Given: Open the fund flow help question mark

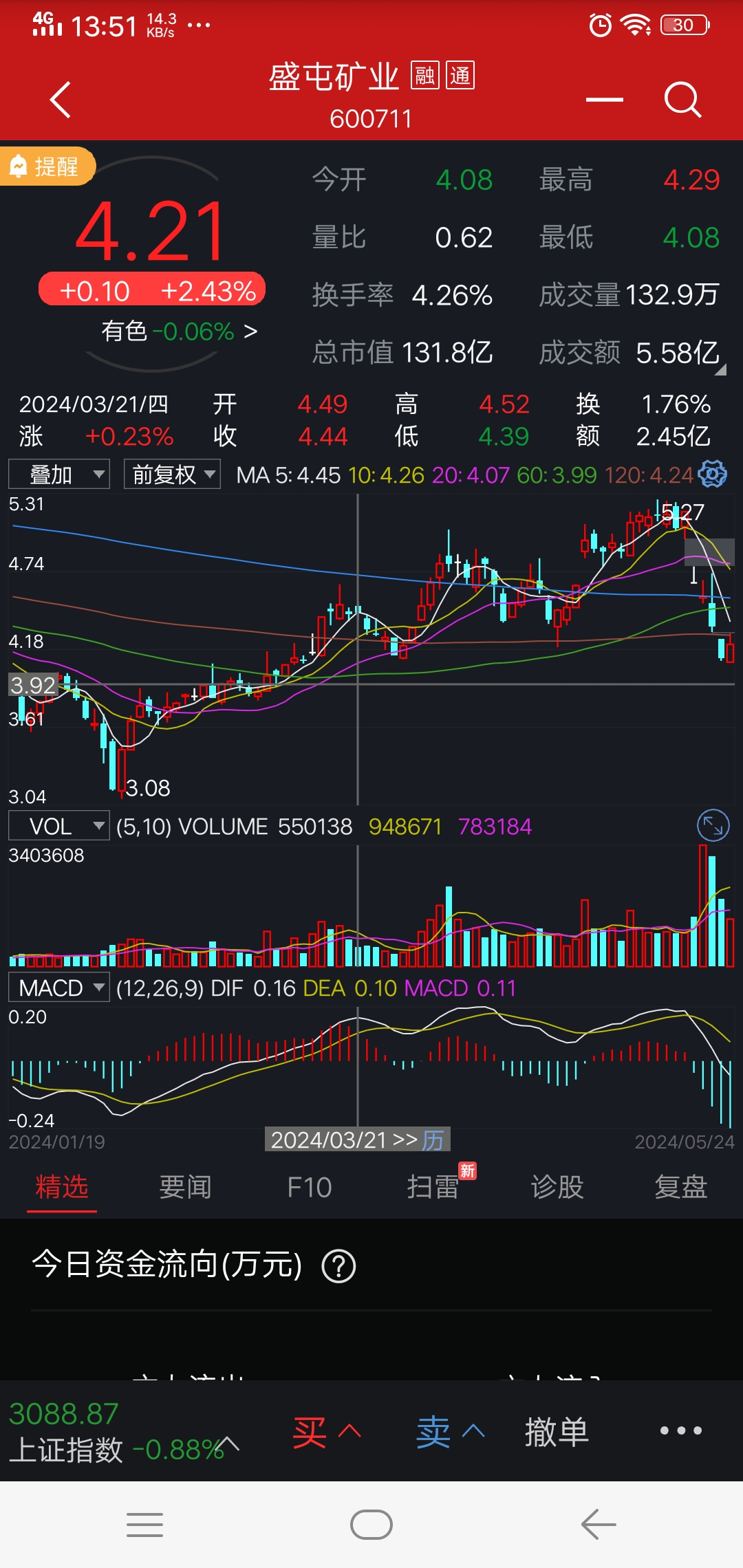Looking at the screenshot, I should tap(338, 1266).
